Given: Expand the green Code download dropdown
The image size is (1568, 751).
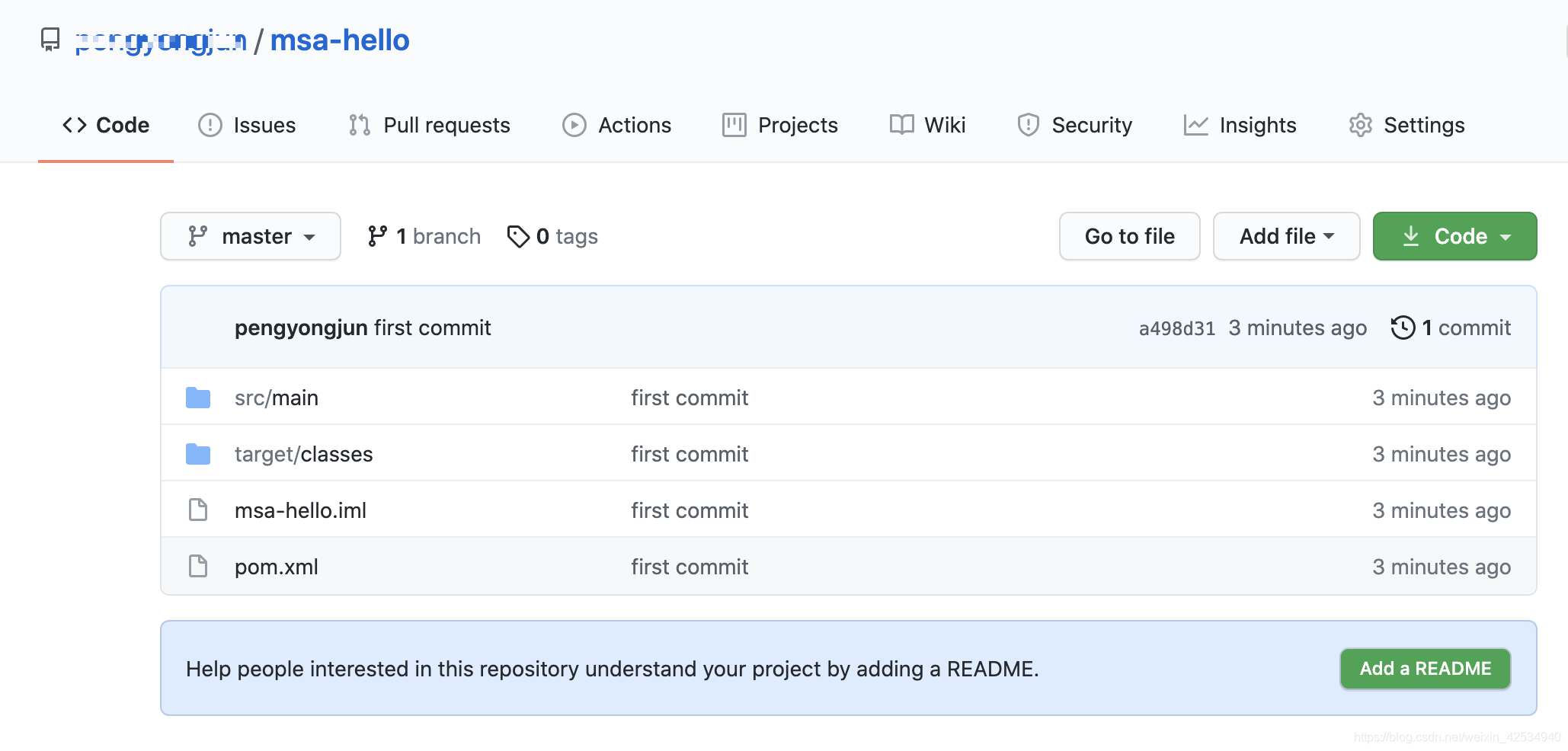Looking at the screenshot, I should click(x=1455, y=236).
